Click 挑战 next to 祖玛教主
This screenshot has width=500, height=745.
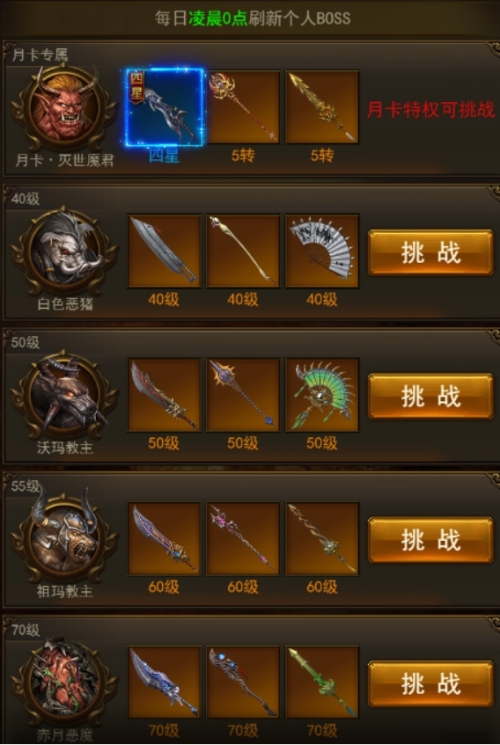tap(430, 540)
